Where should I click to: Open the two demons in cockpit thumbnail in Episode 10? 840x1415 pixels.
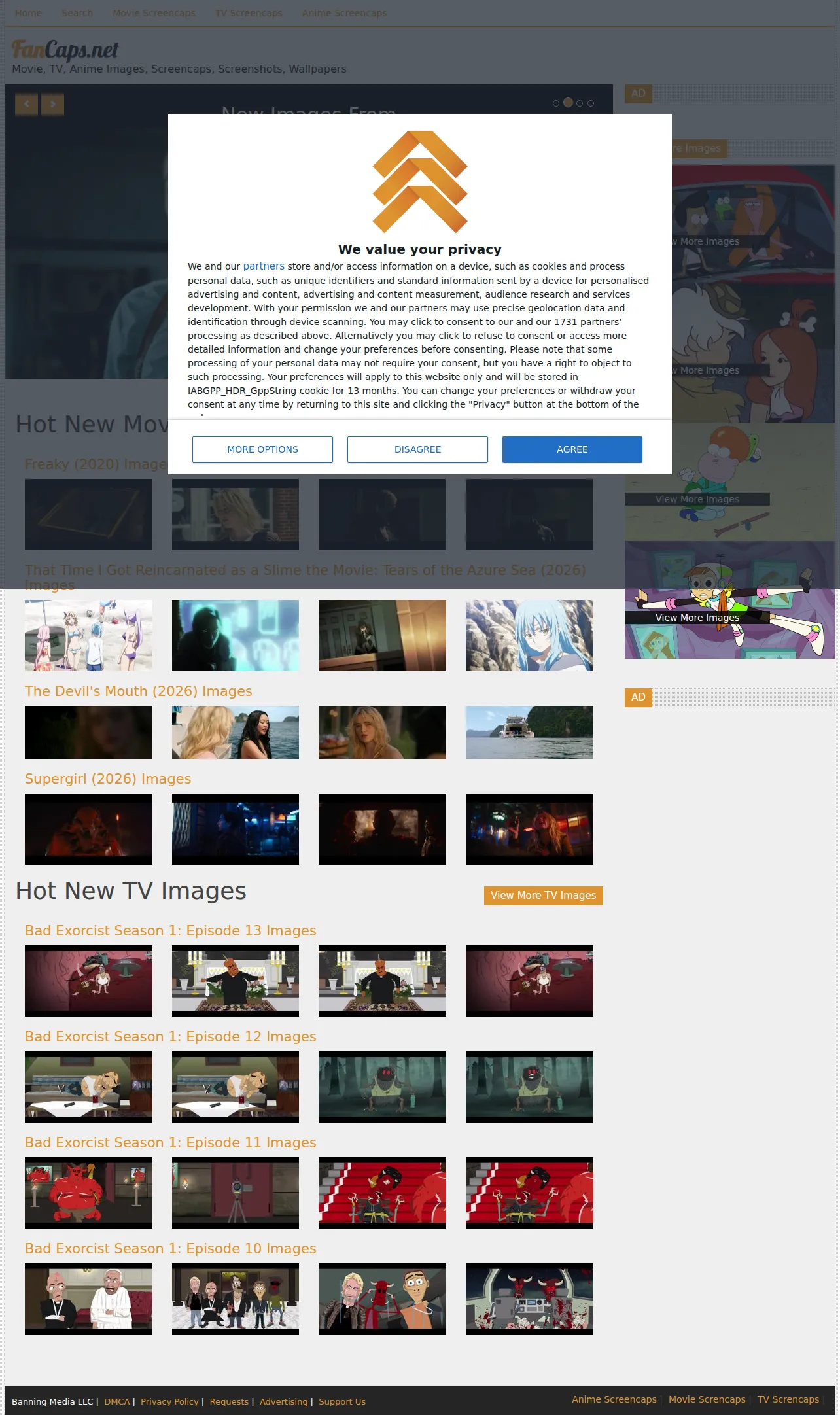[x=529, y=1299]
